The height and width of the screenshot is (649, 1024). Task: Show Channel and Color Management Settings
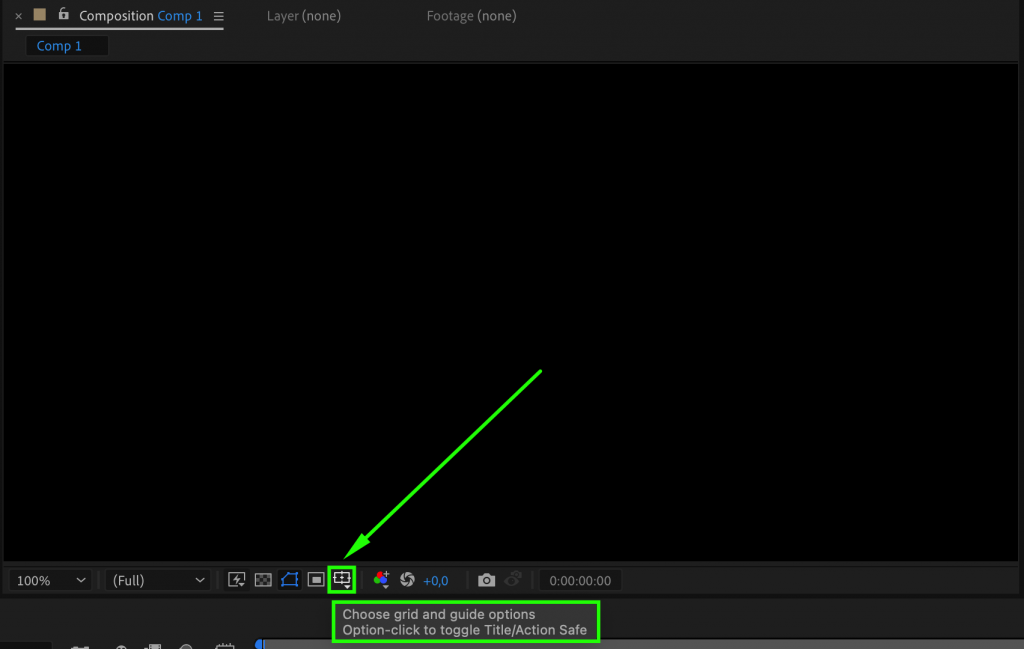point(381,580)
